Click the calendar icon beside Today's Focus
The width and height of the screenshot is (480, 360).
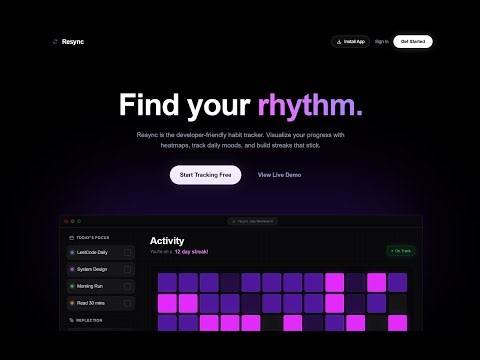click(x=71, y=238)
